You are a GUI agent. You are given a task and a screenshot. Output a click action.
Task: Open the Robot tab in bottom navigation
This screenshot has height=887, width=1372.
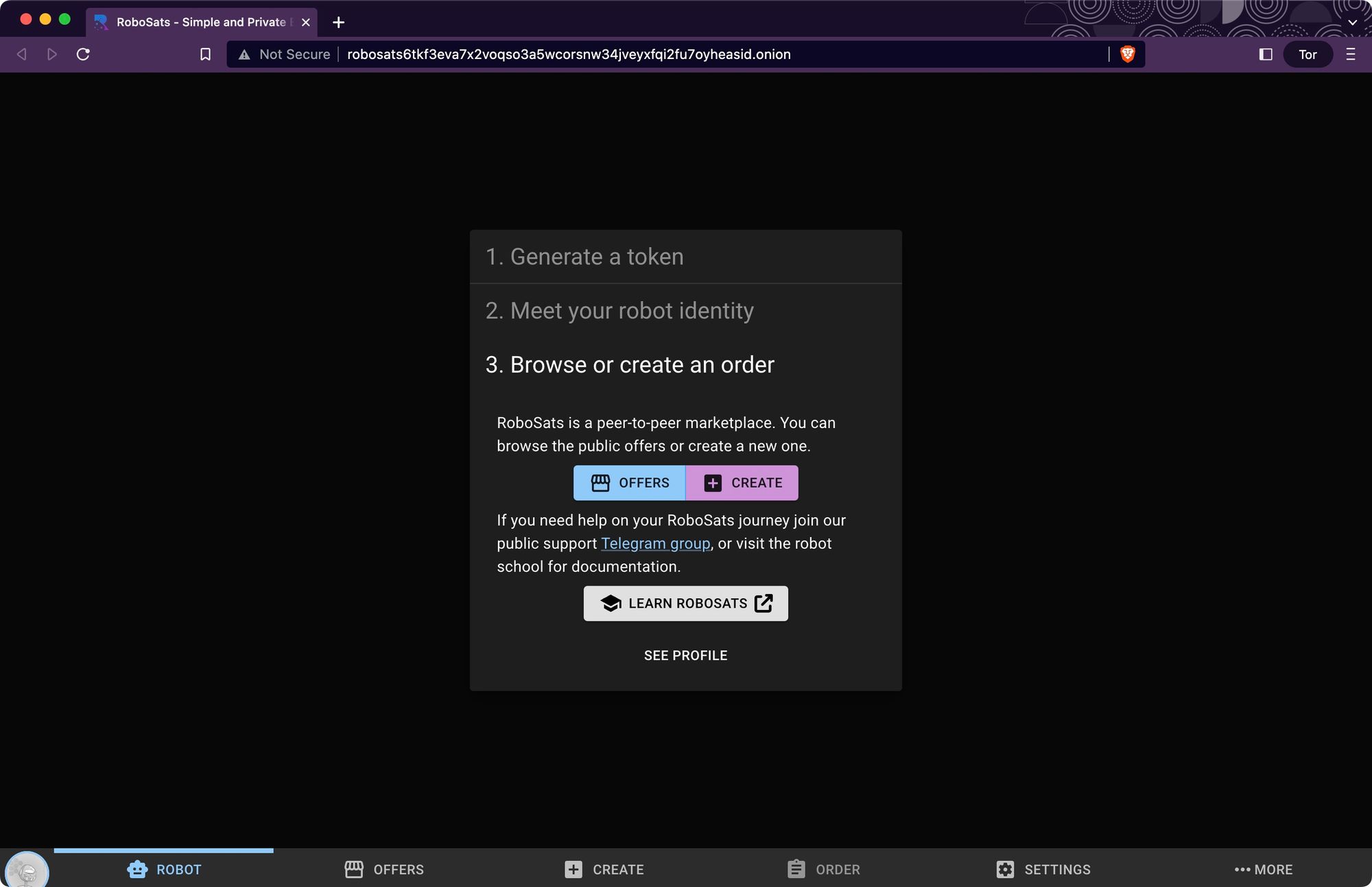[x=164, y=869]
